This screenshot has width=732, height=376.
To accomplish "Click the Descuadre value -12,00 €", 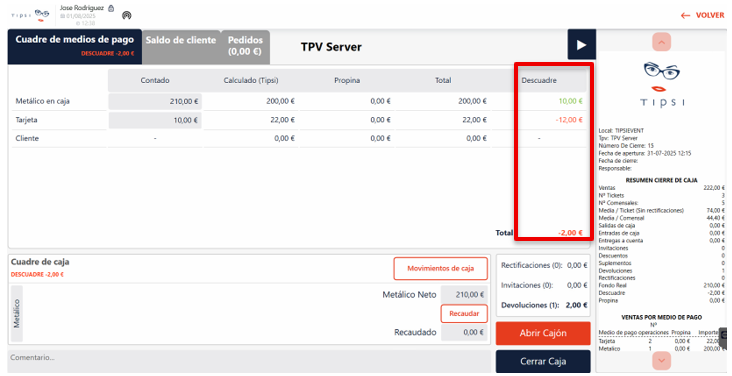I will click(569, 120).
